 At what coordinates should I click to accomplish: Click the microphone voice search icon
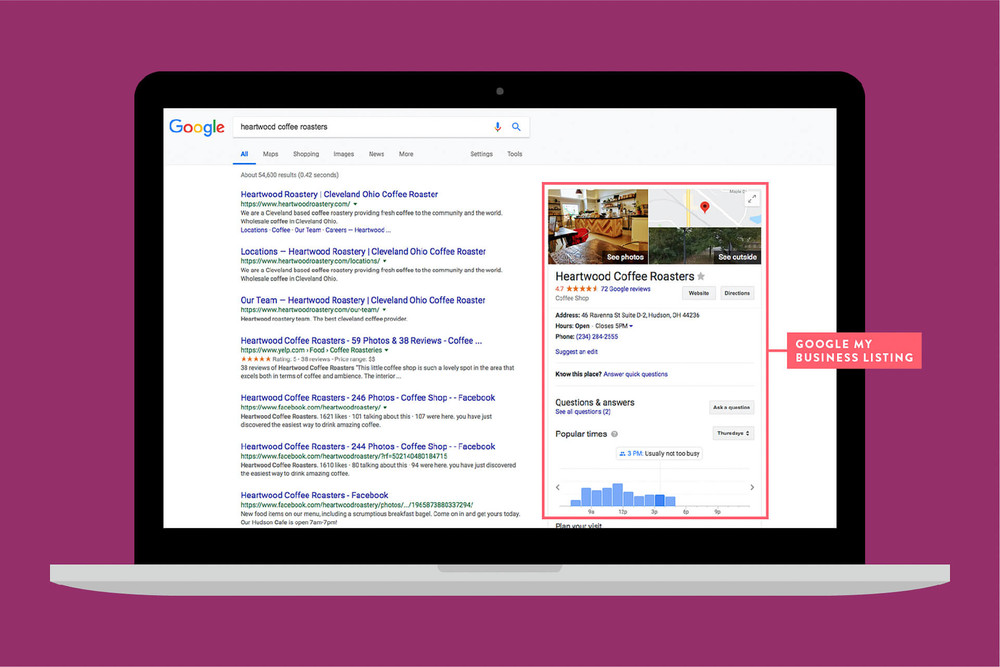pos(497,127)
